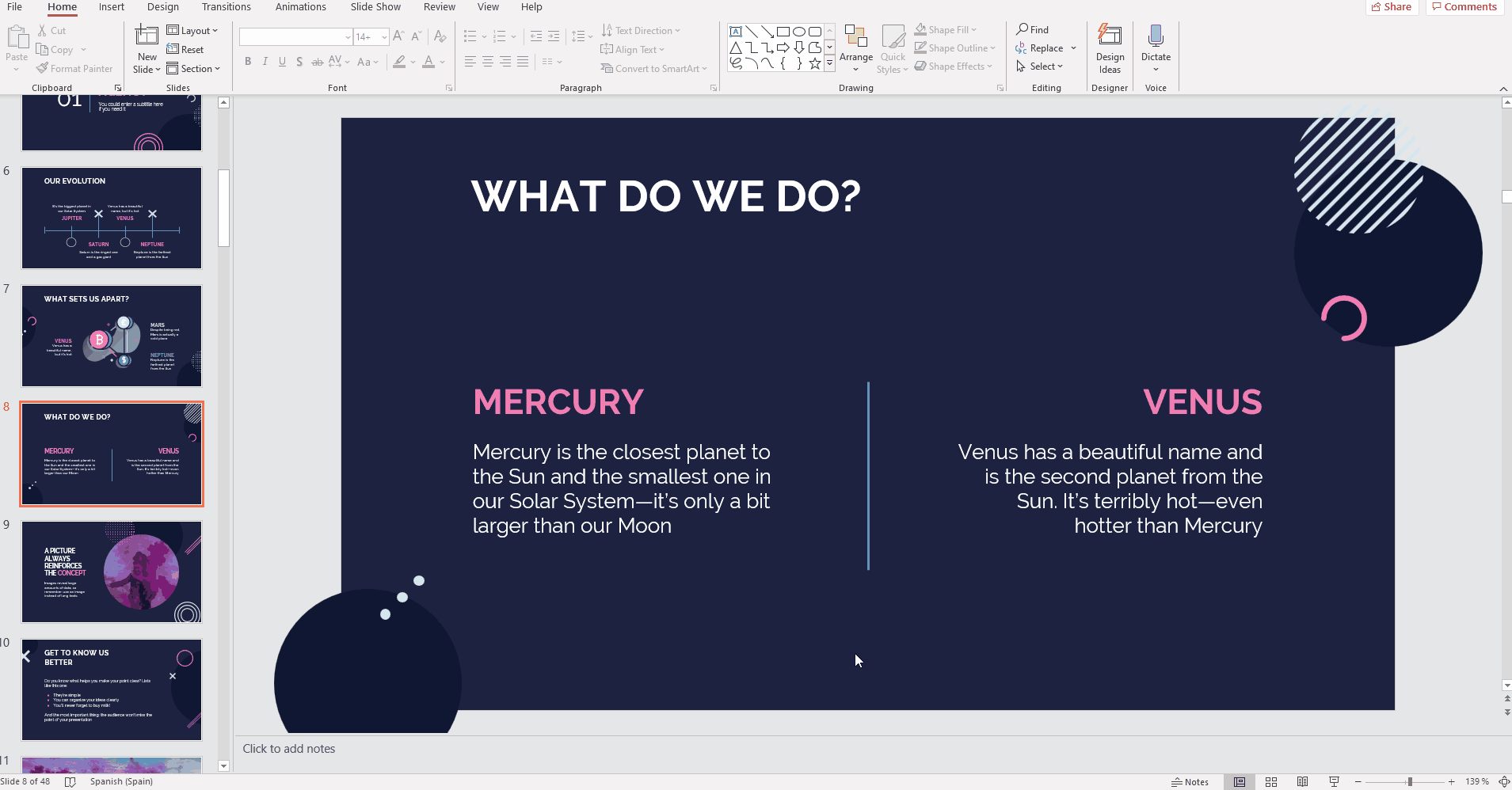Open the Arrange tool
Screen dimensions: 1512x790
point(855,47)
